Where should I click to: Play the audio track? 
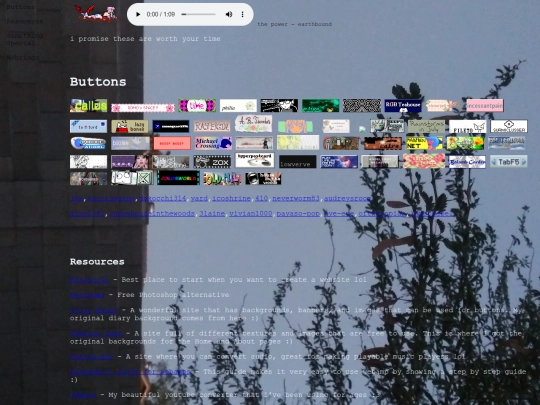pyautogui.click(x=138, y=14)
